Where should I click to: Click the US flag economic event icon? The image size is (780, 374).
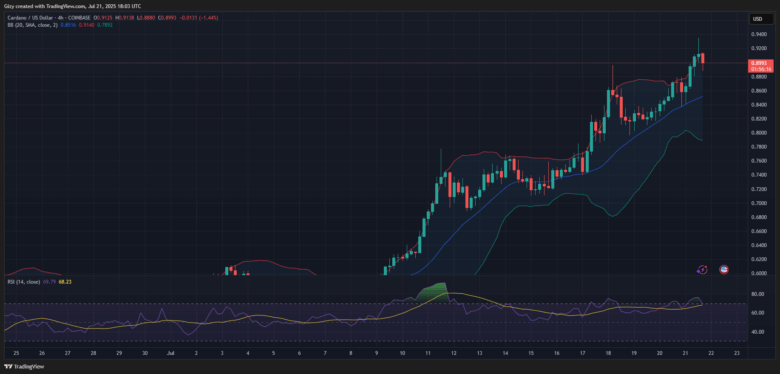point(724,269)
